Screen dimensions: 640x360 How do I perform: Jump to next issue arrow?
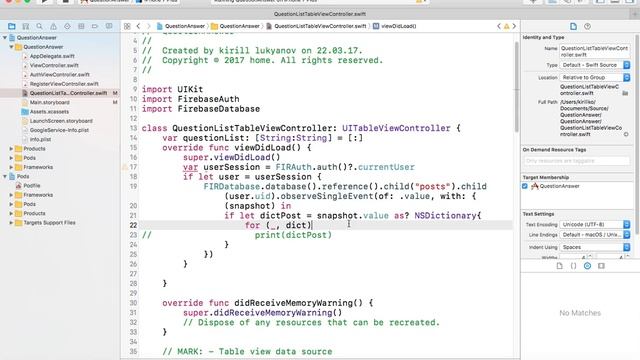514,26
